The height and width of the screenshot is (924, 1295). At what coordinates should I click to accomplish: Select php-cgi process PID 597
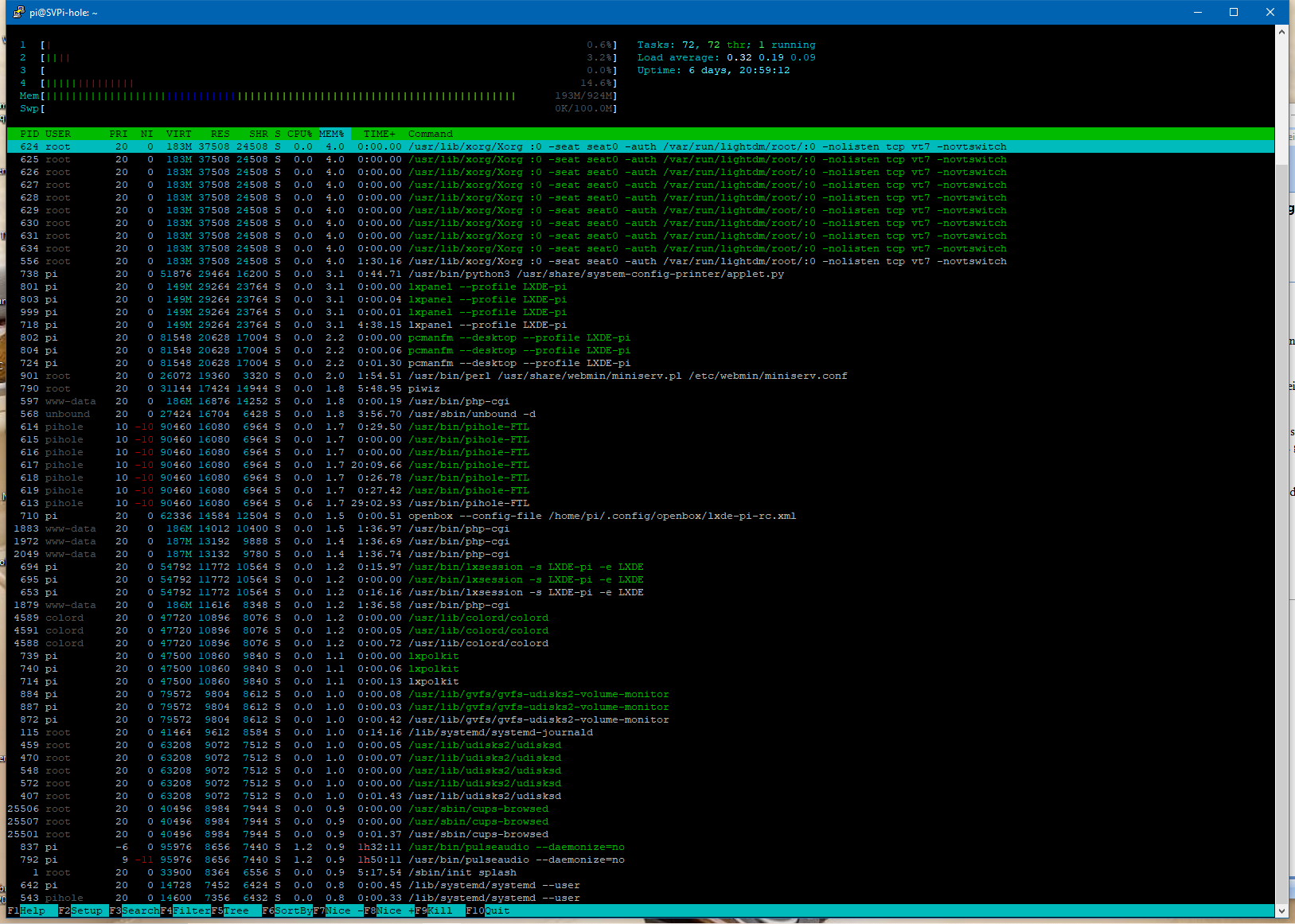[x=641, y=401]
